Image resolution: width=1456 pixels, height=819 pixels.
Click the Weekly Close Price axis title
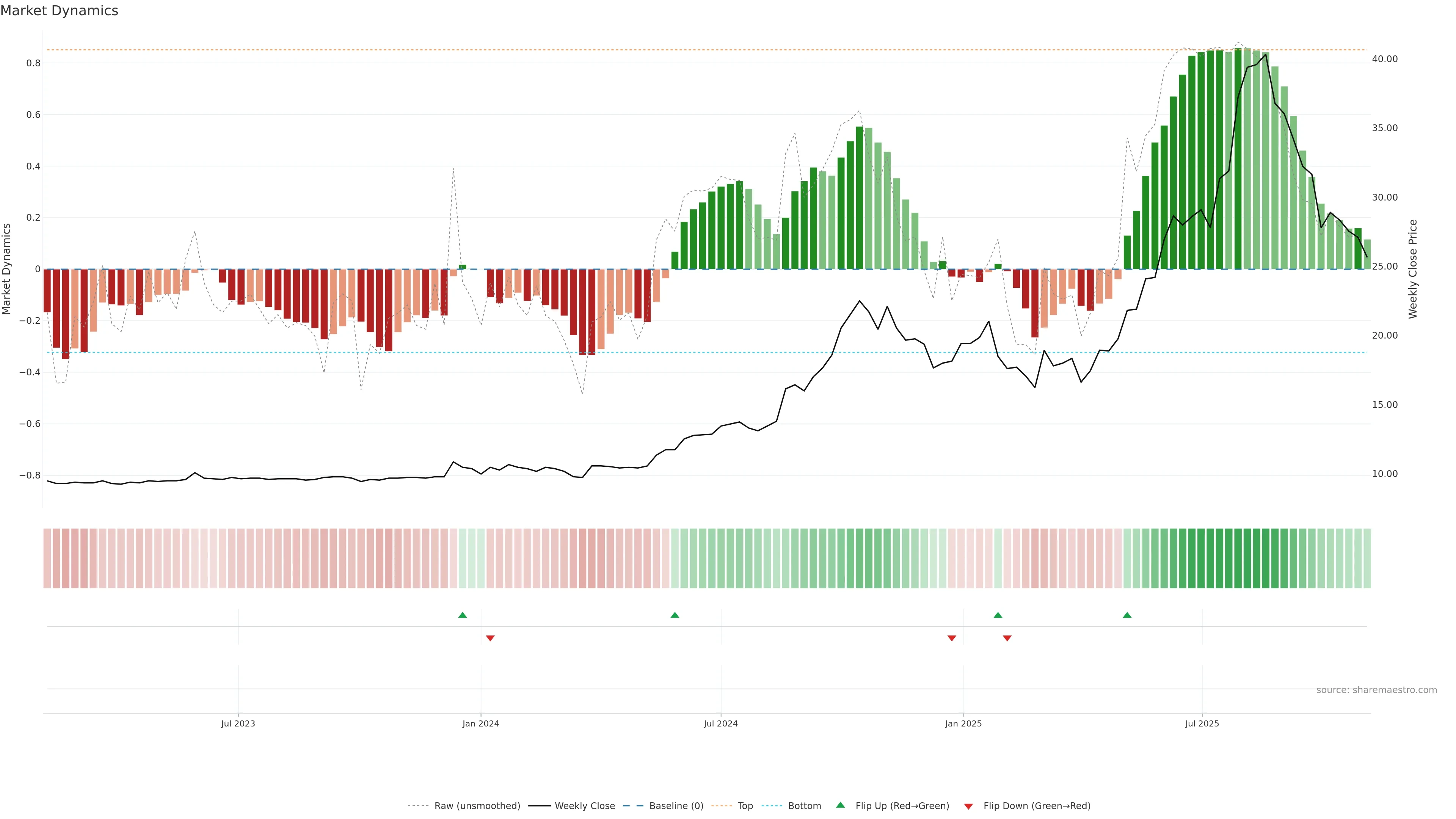1413,269
